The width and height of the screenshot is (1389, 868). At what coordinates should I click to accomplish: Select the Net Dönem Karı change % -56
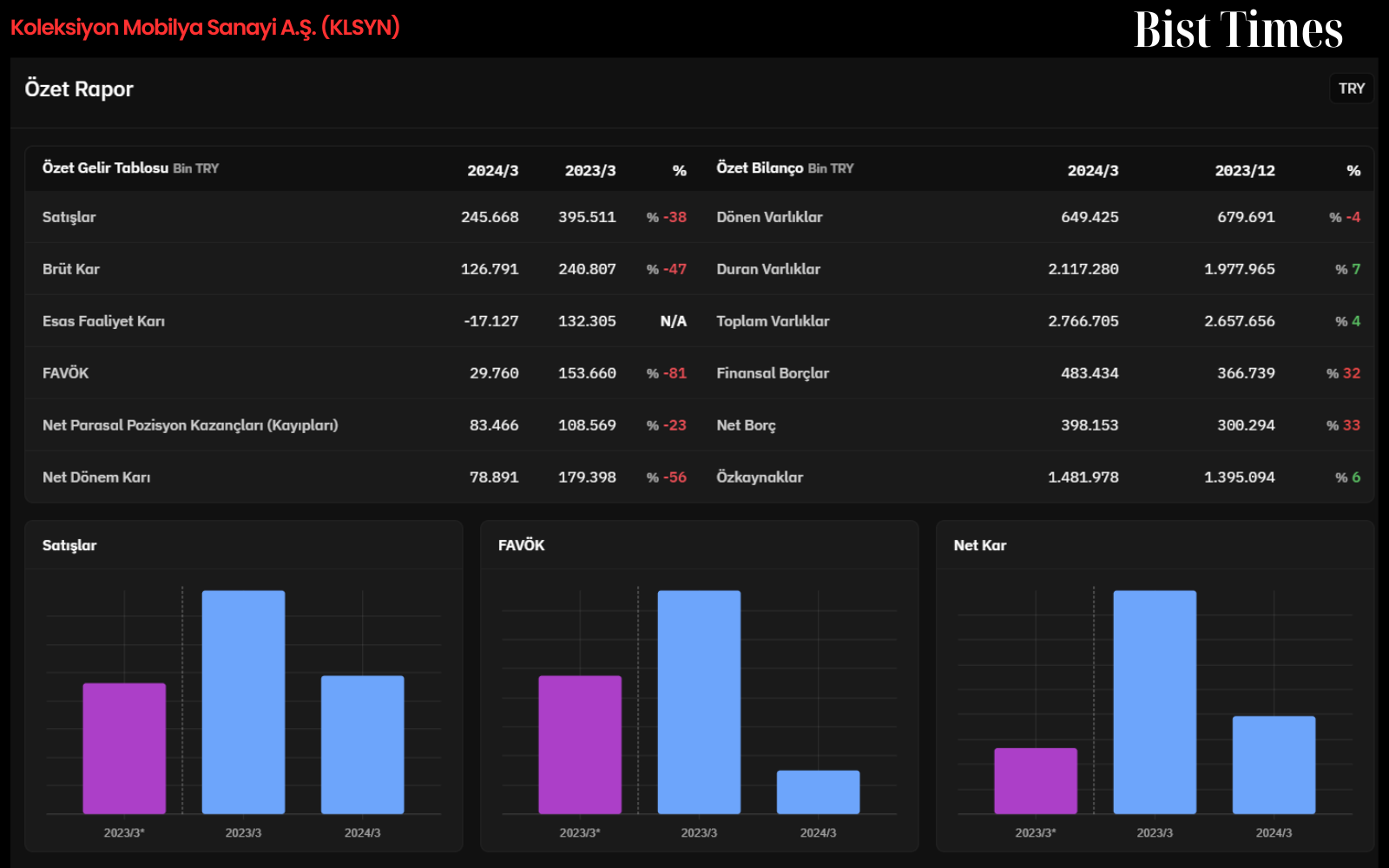tap(667, 477)
